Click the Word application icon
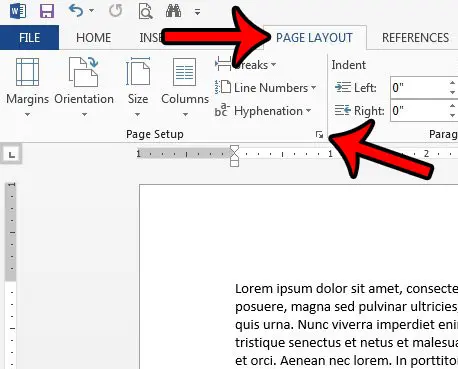This screenshot has height=369, width=458. (18, 11)
